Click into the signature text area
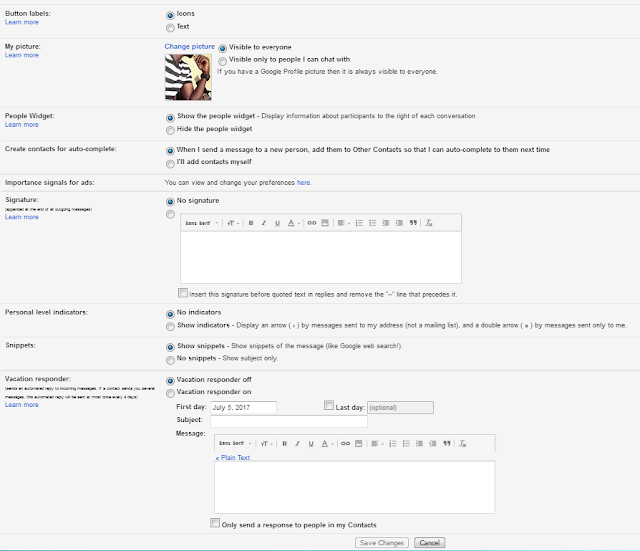 [321, 258]
